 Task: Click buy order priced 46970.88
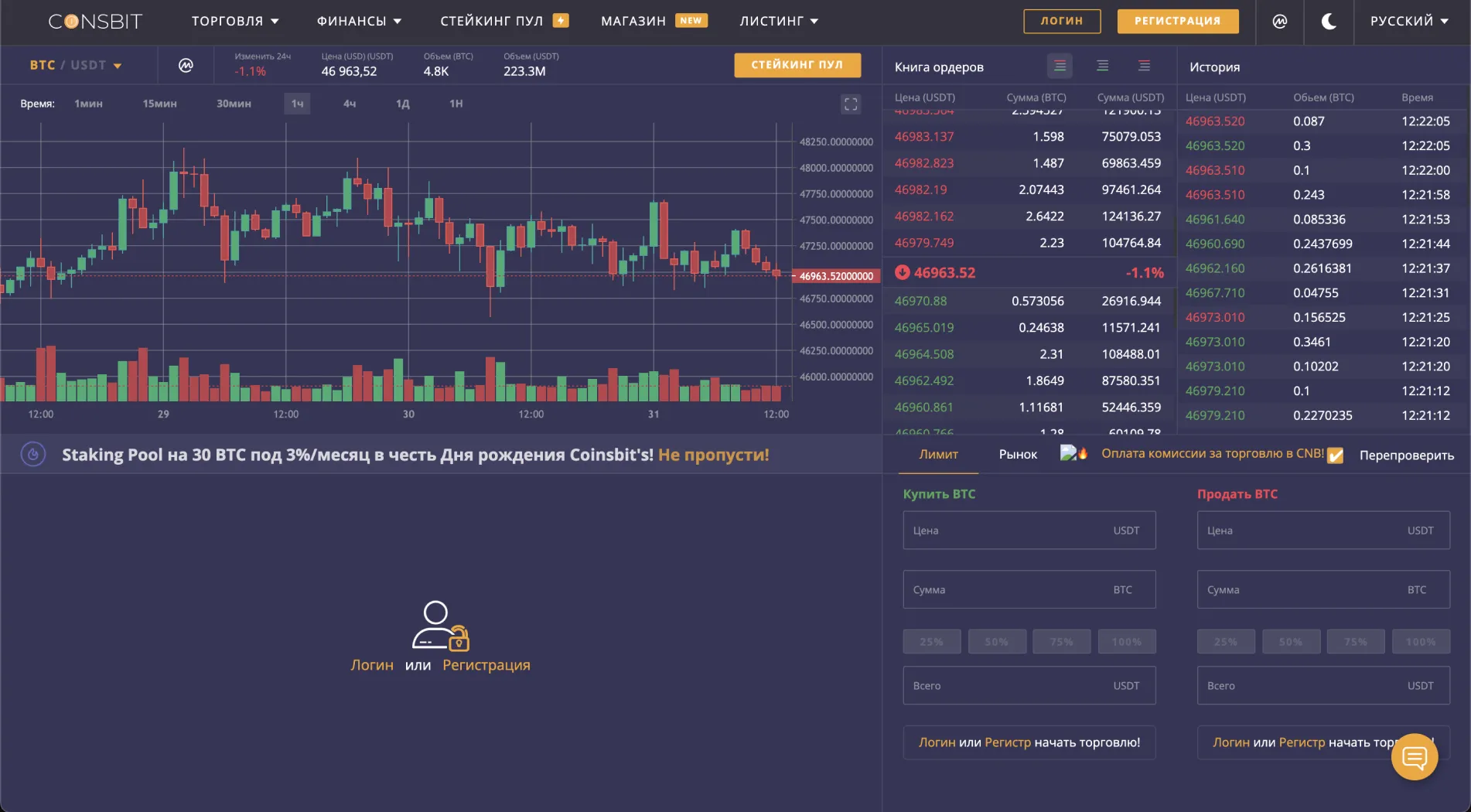click(x=1029, y=301)
